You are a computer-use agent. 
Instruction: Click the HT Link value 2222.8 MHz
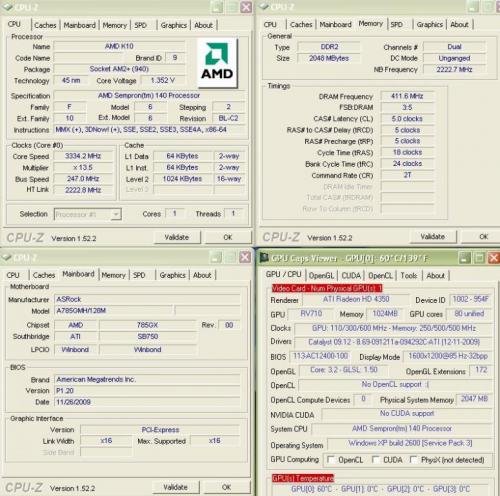(x=83, y=190)
